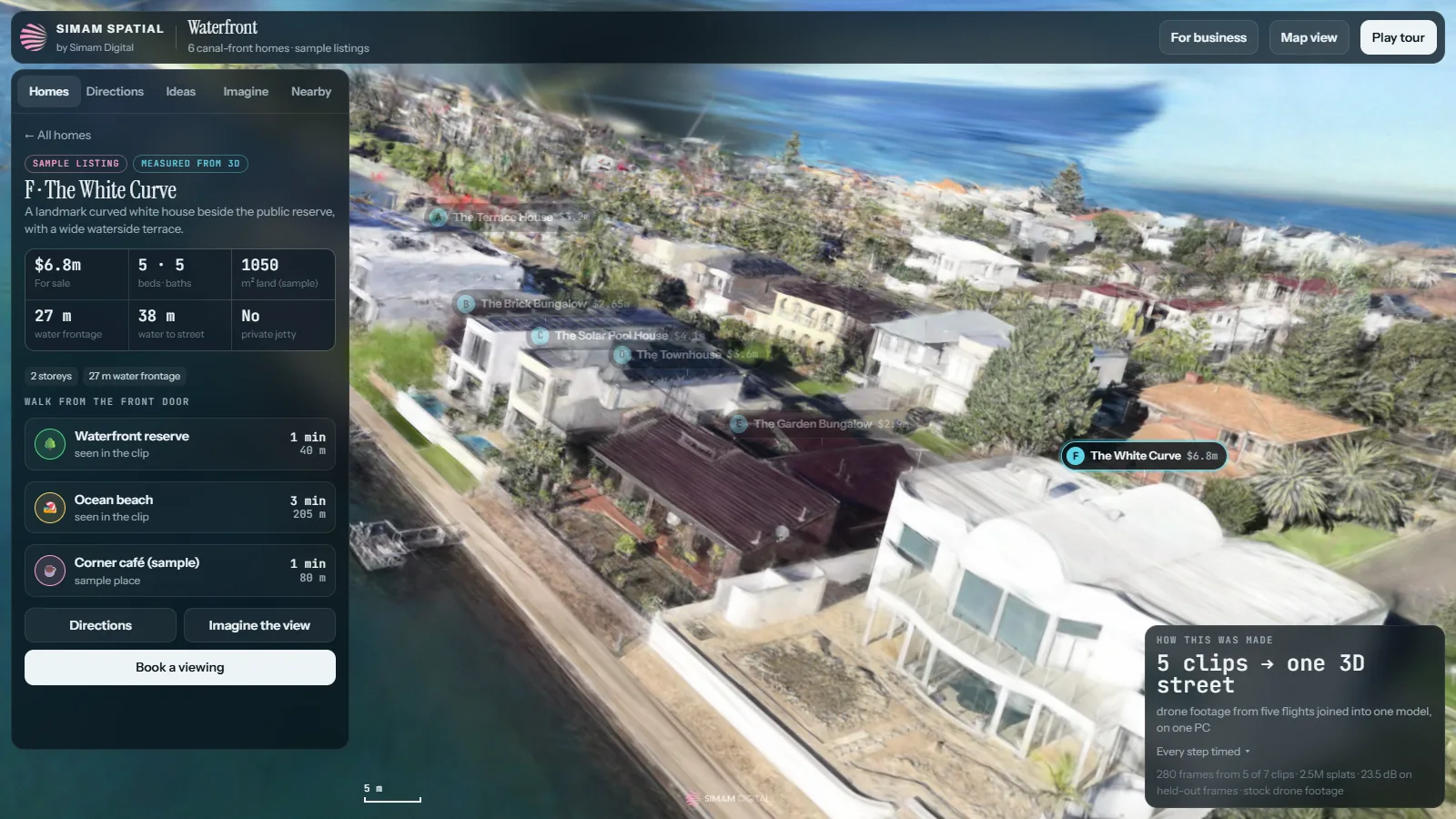1456x819 pixels.
Task: Click the 38 m water to street cell
Action: 180,325
